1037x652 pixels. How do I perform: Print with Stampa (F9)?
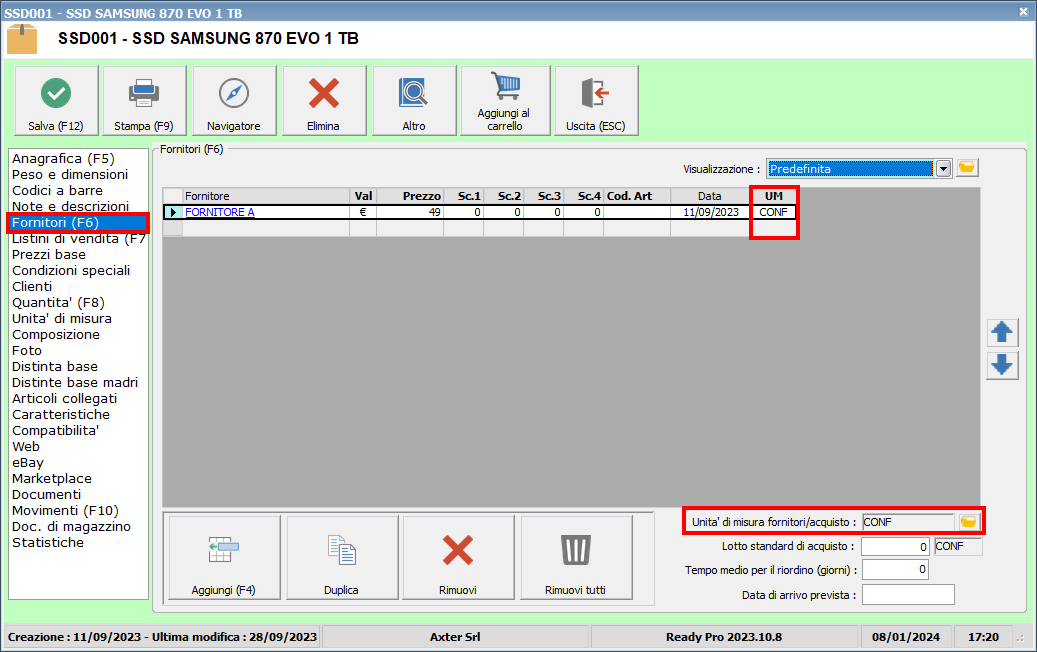(x=144, y=101)
